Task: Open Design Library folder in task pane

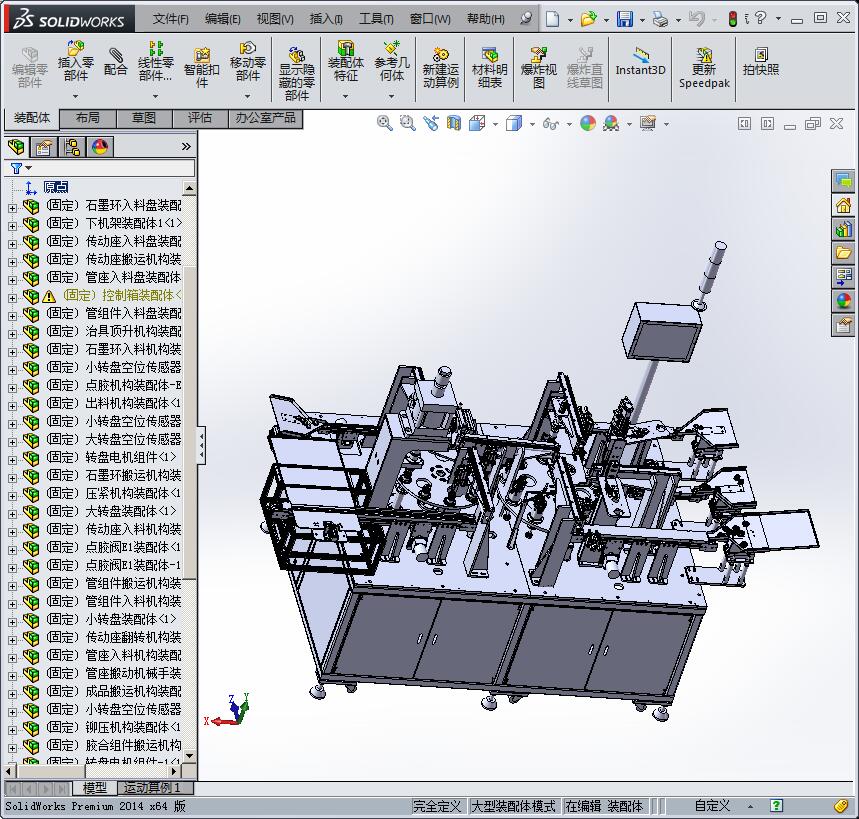Action: 843,253
